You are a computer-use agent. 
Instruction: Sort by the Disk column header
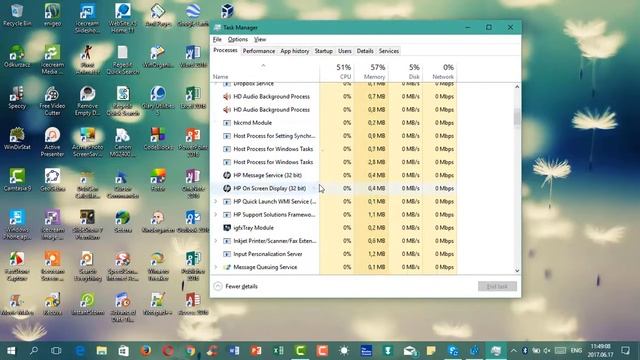tap(405, 71)
